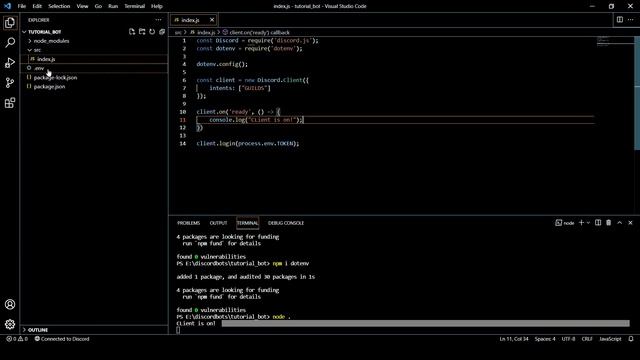Viewport: 640px width, 360px height.
Task: Open the Terminal menu
Action: 135,6
